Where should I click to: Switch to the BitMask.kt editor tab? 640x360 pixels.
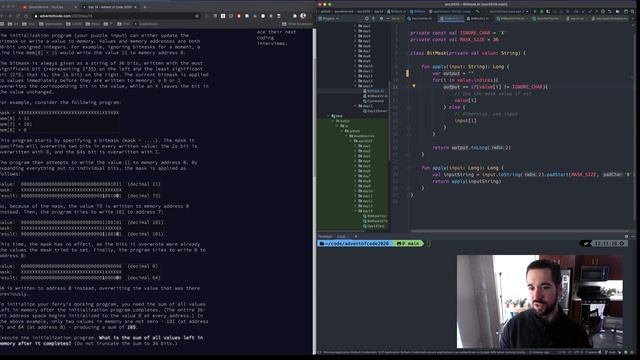point(451,18)
